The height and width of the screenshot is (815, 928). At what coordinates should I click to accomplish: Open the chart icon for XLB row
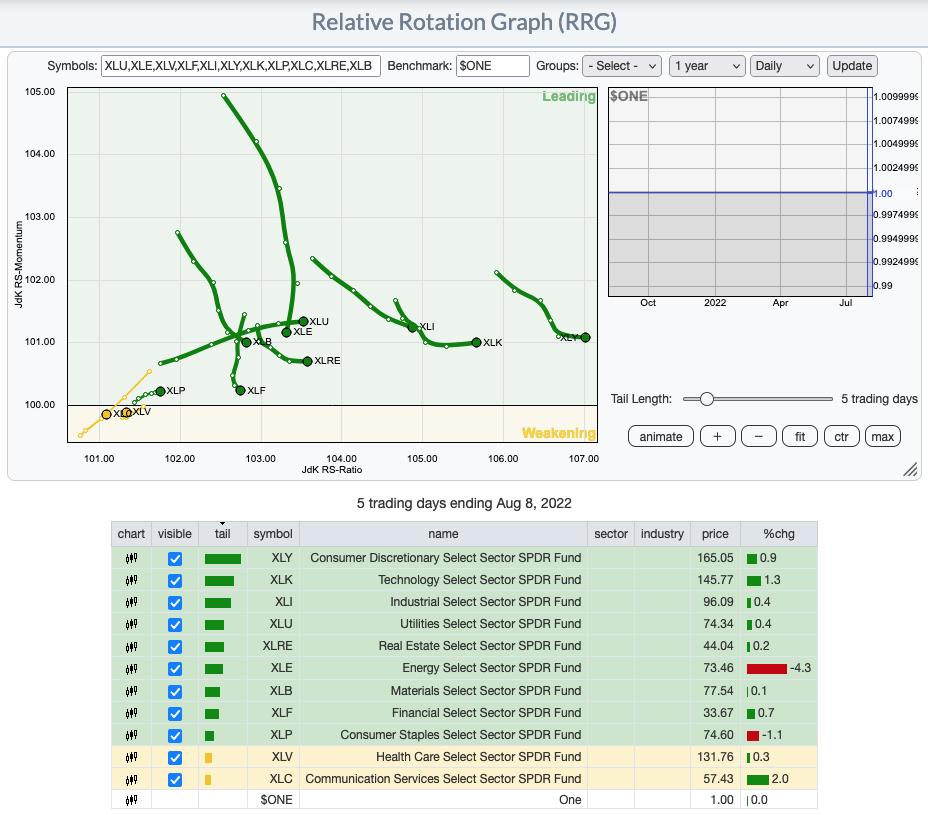coord(131,691)
